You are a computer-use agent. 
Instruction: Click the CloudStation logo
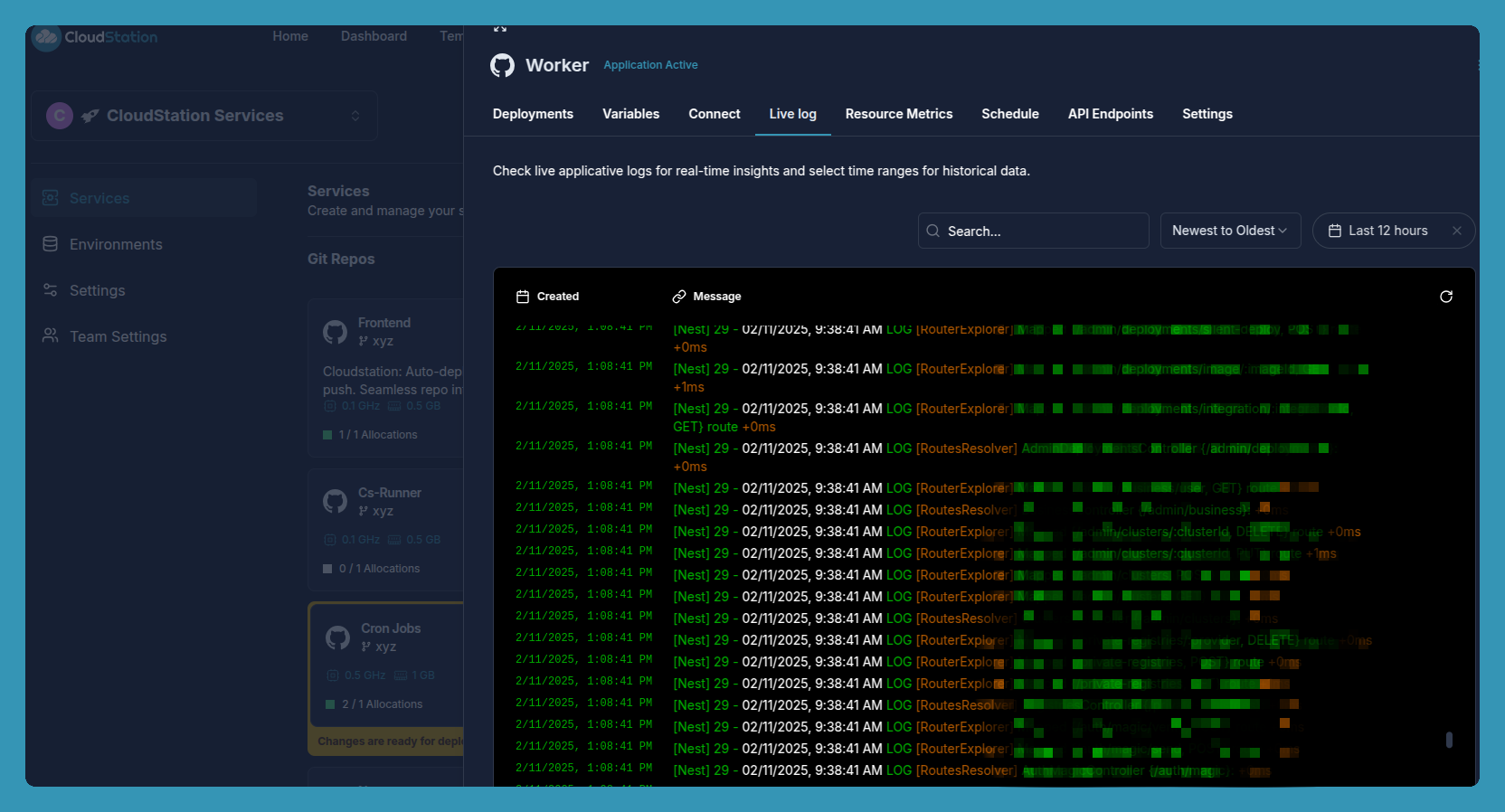coord(95,37)
